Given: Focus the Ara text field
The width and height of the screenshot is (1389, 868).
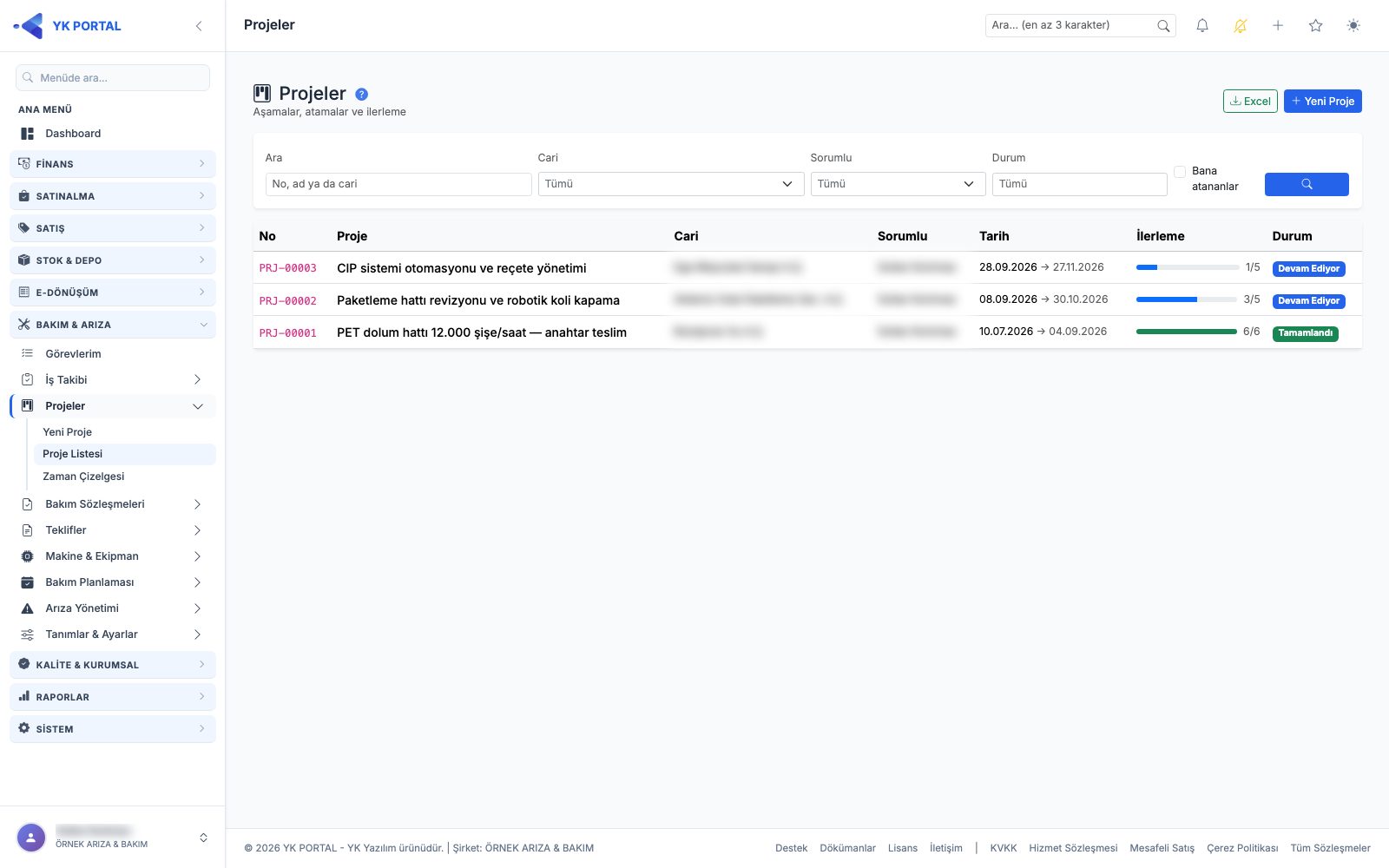Looking at the screenshot, I should coord(398,184).
